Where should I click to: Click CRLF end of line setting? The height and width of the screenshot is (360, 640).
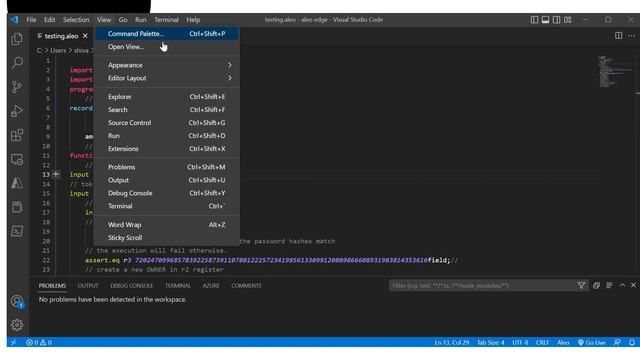pos(542,342)
